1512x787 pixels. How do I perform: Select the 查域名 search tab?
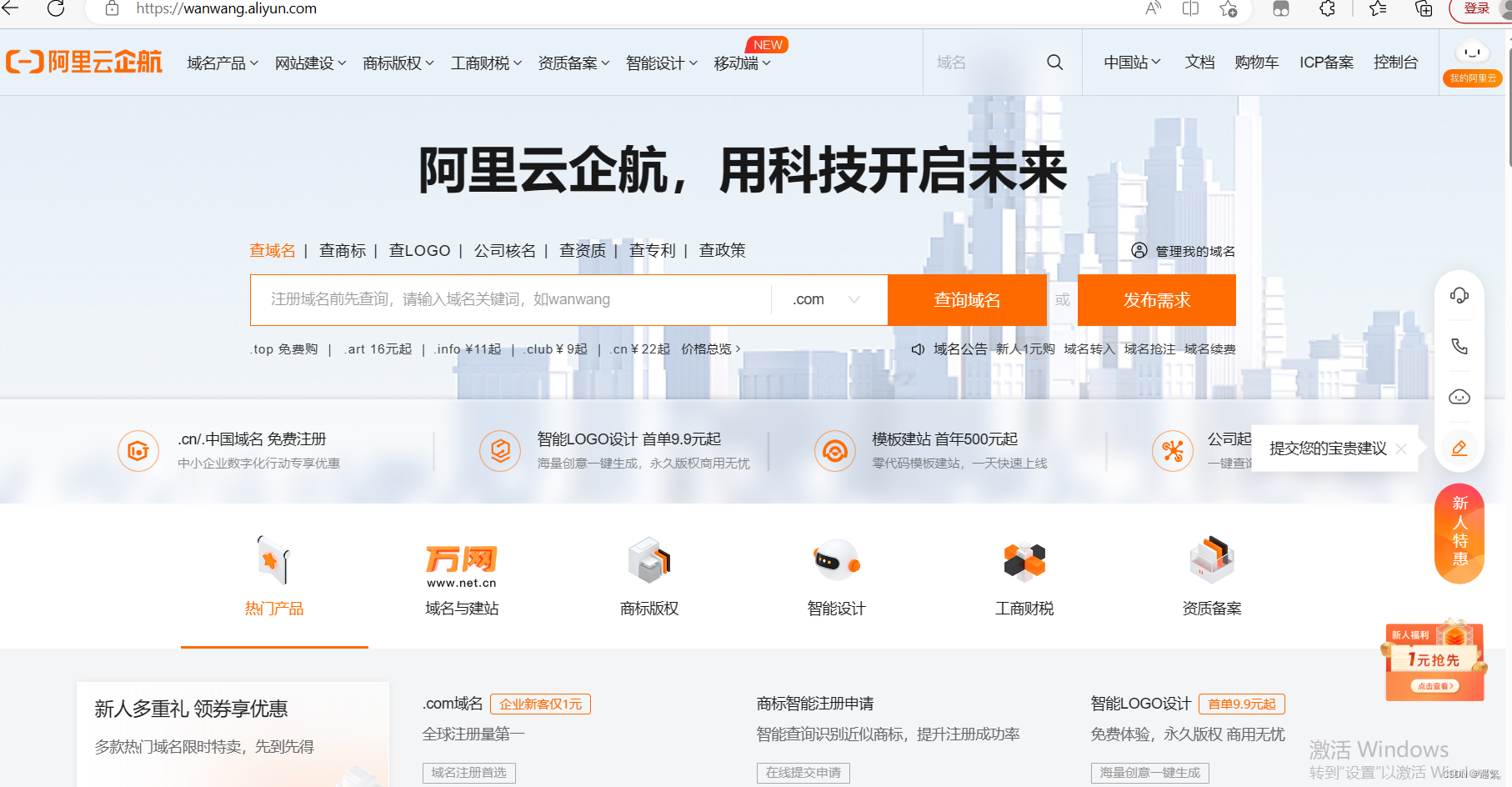[x=273, y=250]
